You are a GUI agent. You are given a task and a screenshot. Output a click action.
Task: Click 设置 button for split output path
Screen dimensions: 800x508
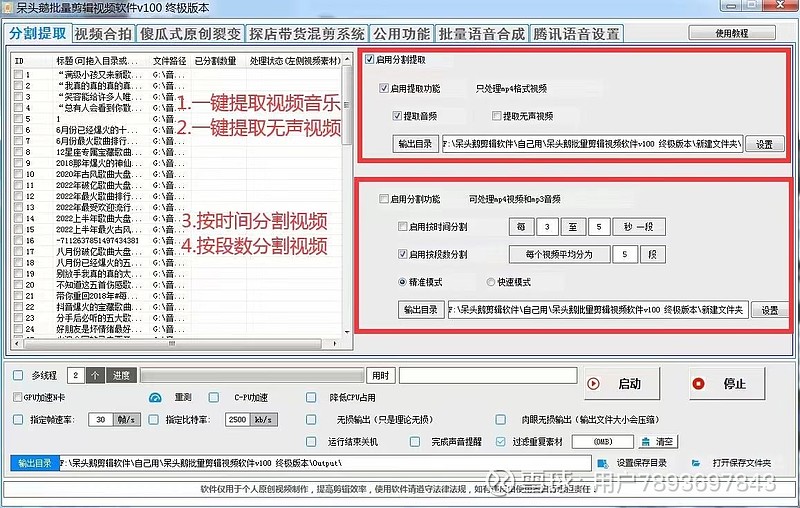[769, 310]
